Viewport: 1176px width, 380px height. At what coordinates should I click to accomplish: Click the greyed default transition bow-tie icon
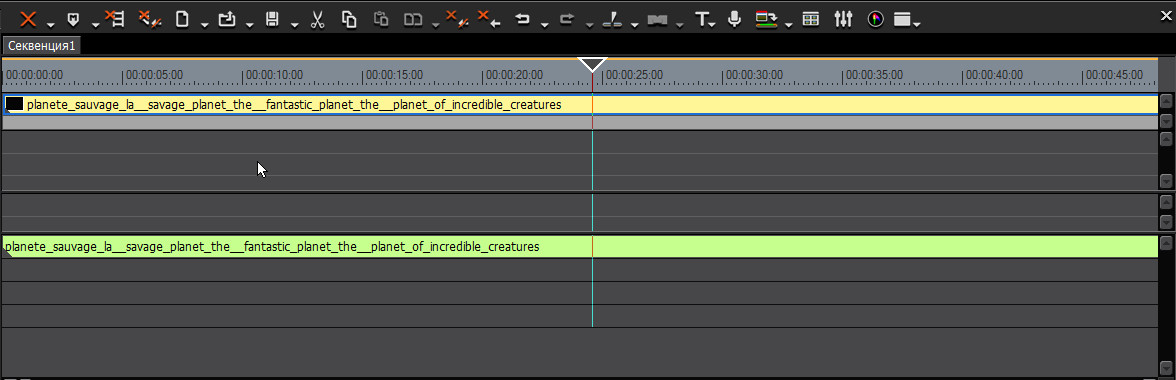[x=658, y=20]
